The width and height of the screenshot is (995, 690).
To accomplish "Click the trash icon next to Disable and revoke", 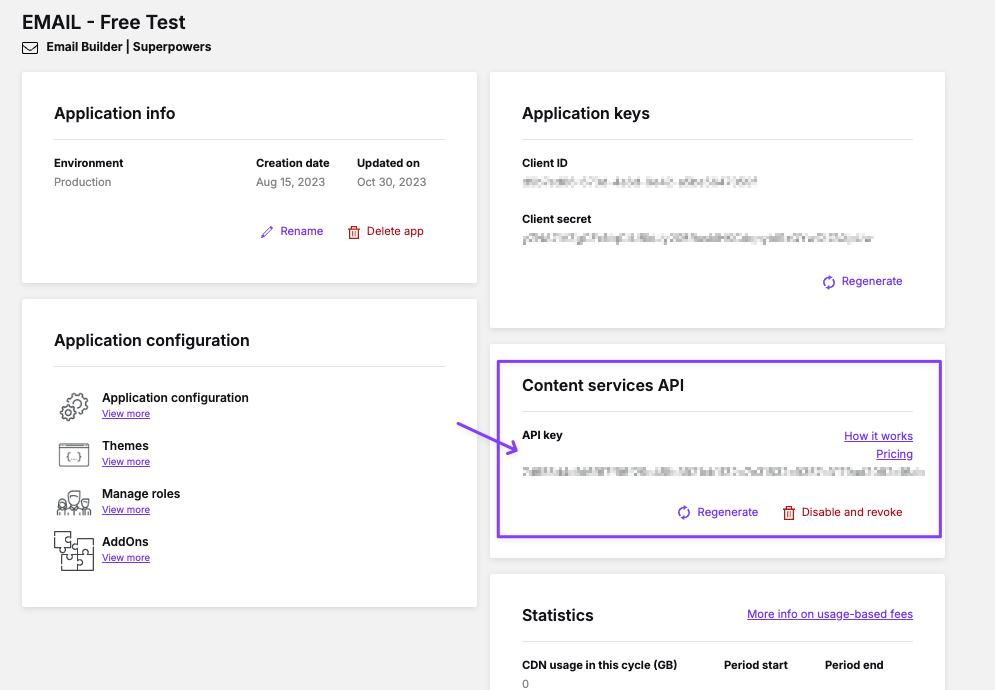I will click(x=788, y=513).
